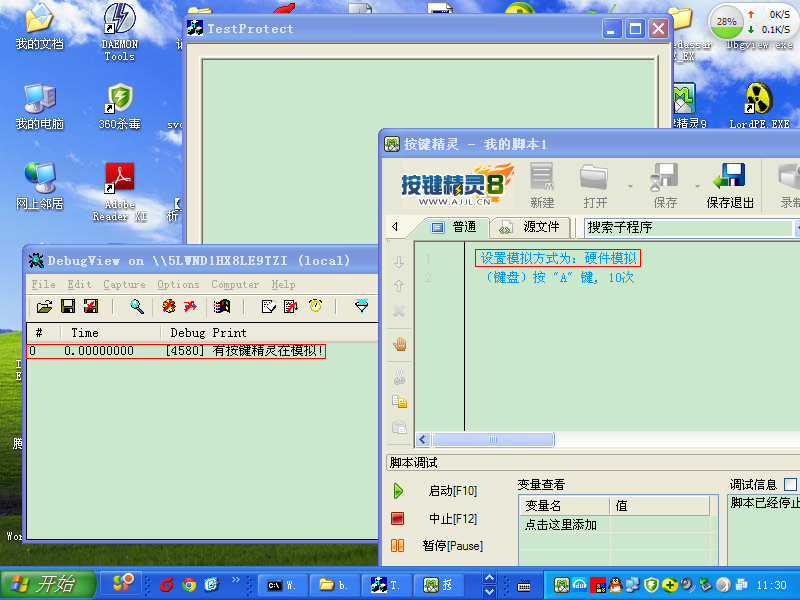Screen dimensions: 800x600
Task: Click the Chrome icon in quick launch
Action: [189, 585]
